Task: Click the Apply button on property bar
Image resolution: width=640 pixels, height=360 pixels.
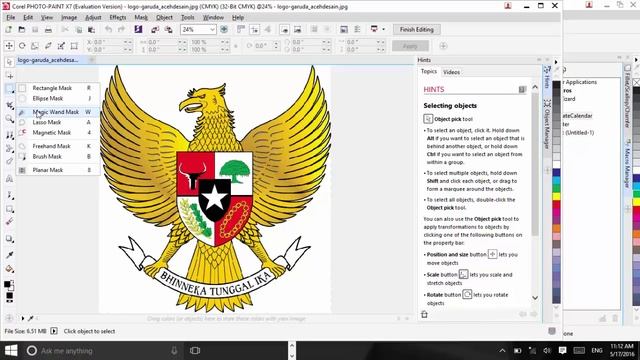Action: click(x=410, y=46)
